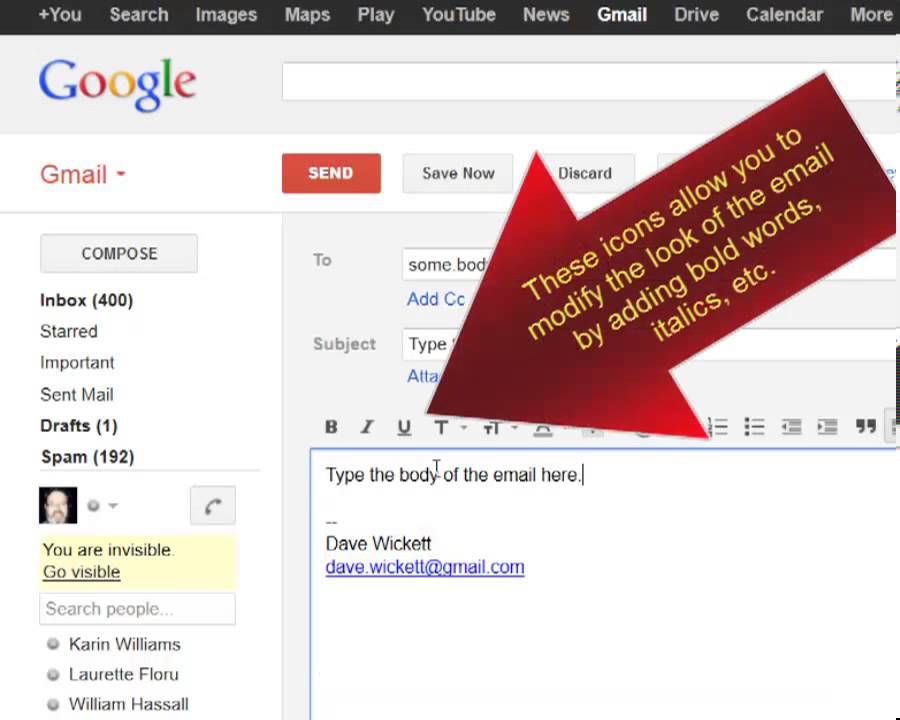Open Inbox (400)

pyautogui.click(x=87, y=300)
